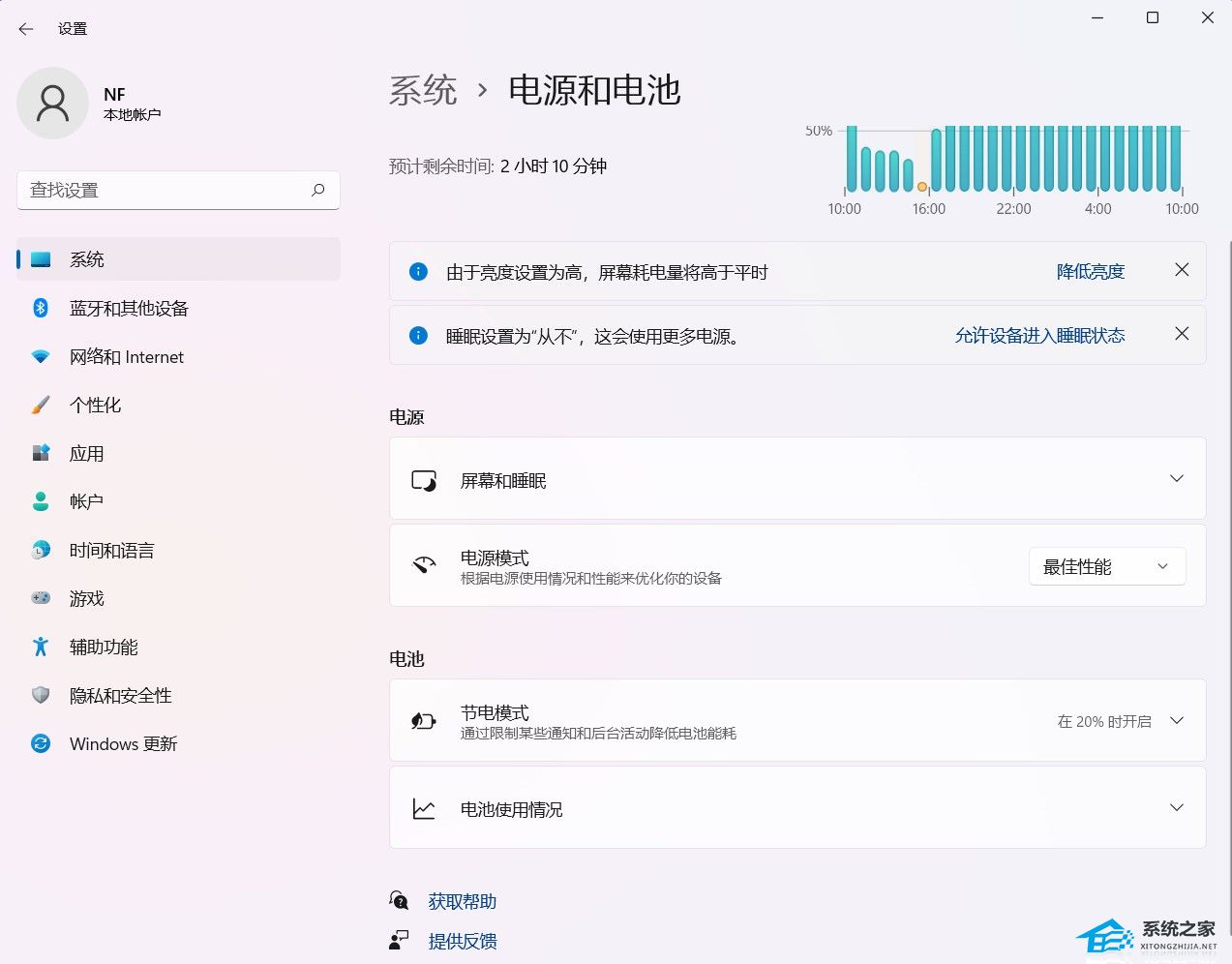1232x964 pixels.
Task: Click the network Wi-Fi icon in sidebar
Action: [41, 356]
